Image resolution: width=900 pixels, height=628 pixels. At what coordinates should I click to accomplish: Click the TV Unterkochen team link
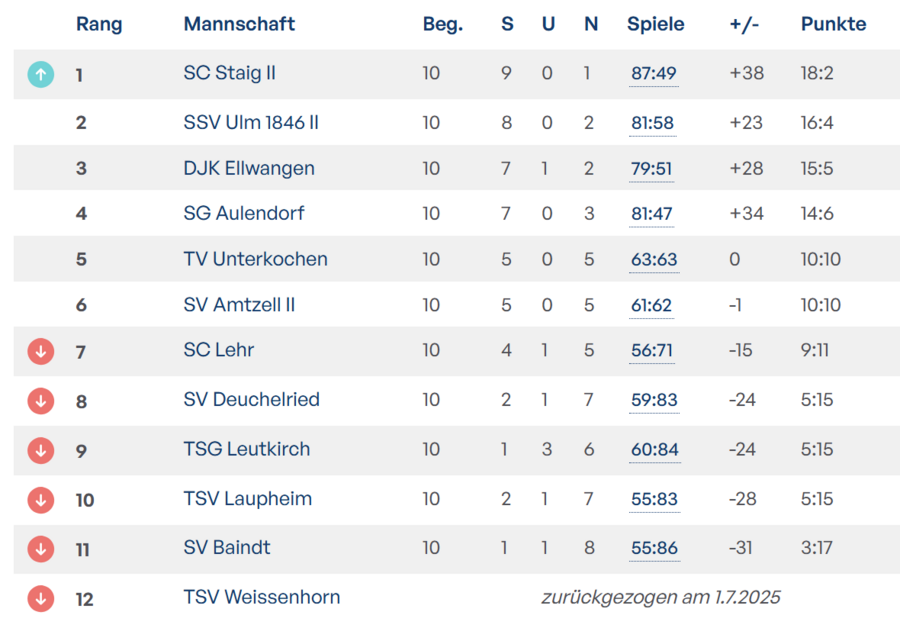(x=255, y=259)
